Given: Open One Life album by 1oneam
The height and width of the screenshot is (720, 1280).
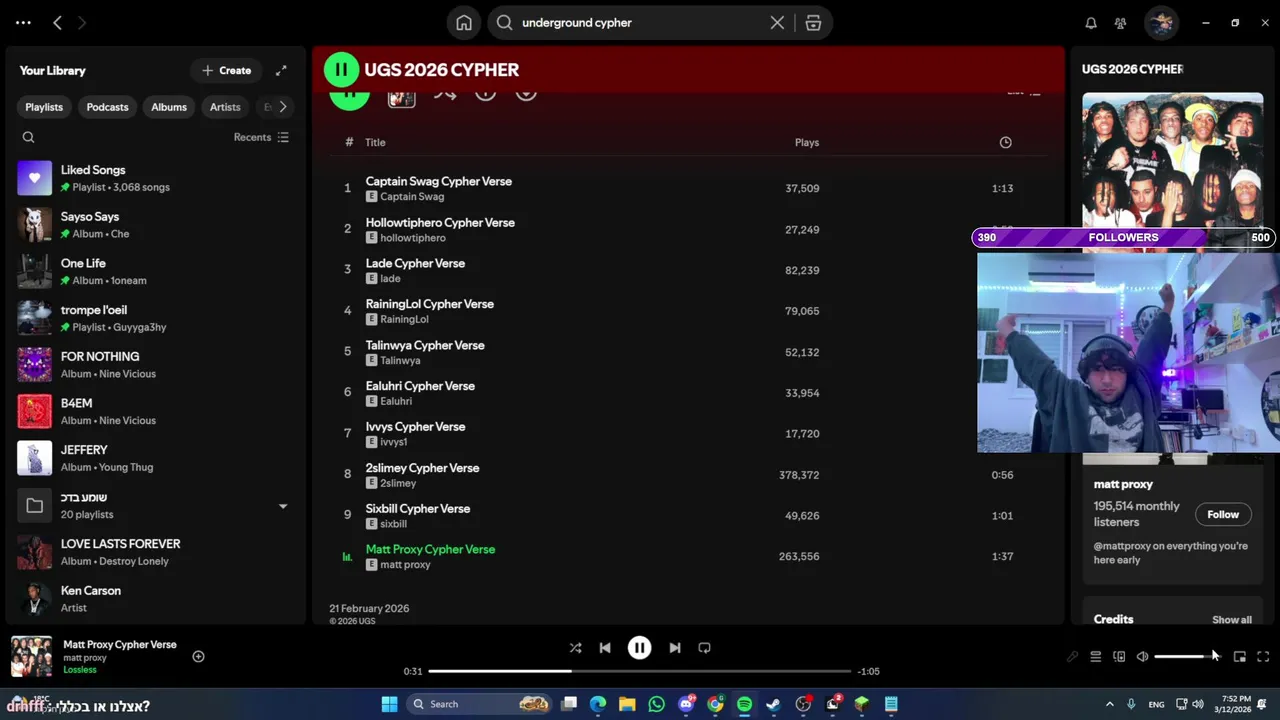Looking at the screenshot, I should click(x=155, y=272).
